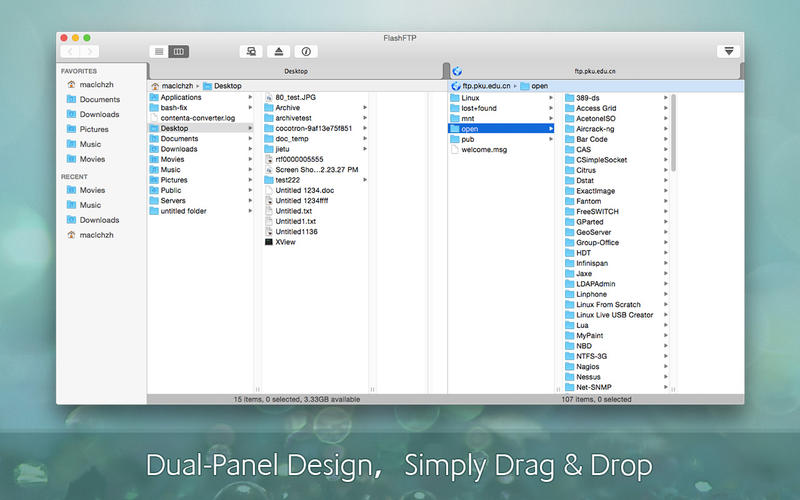Image resolution: width=800 pixels, height=500 pixels.
Task: Expand the Archive folder arrow
Action: (x=365, y=108)
